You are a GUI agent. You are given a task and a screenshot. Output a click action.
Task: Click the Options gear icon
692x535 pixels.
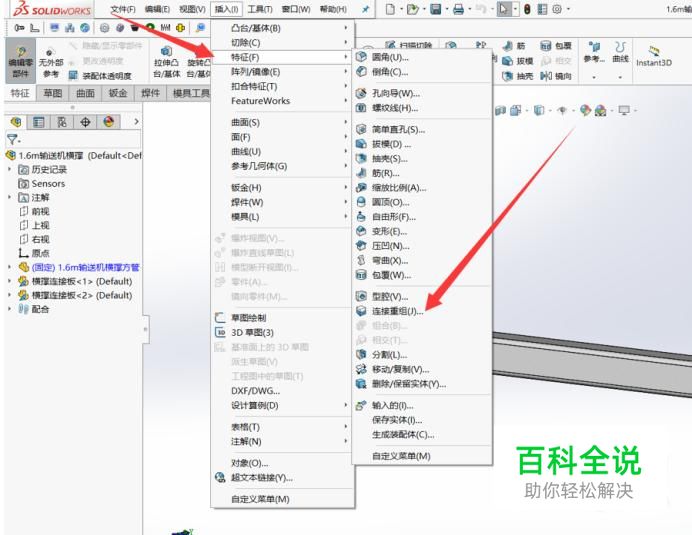557,9
